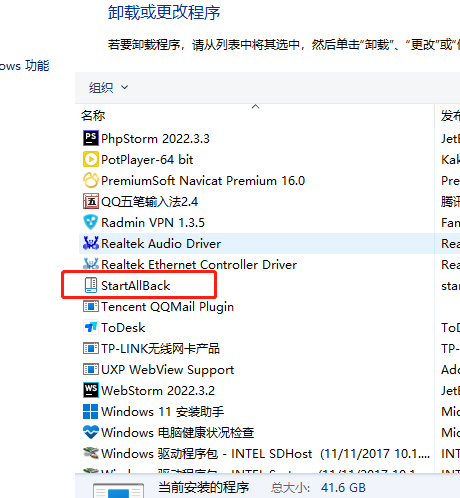Image resolution: width=460 pixels, height=498 pixels.
Task: Click the PotPlayer-64 bit icon
Action: [x=91, y=159]
